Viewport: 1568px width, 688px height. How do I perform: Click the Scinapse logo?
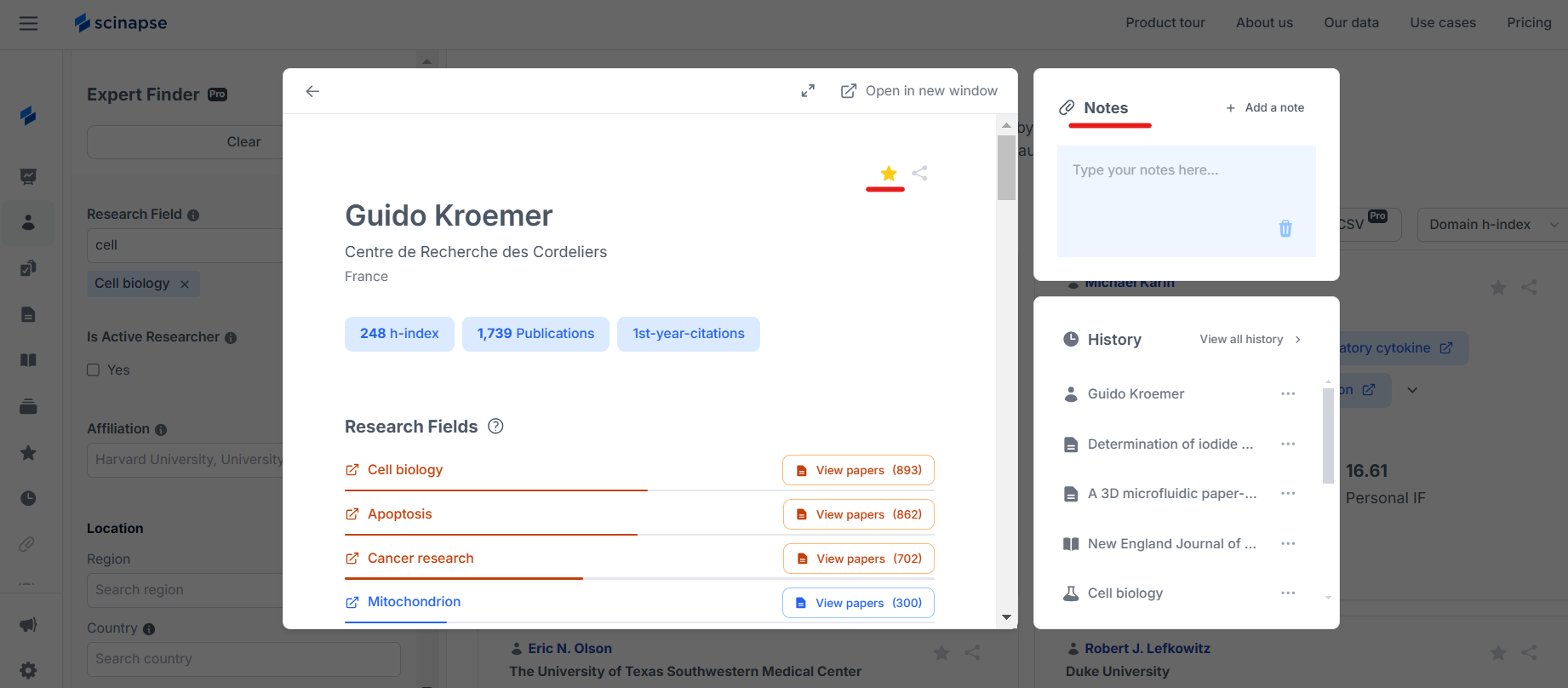[121, 23]
